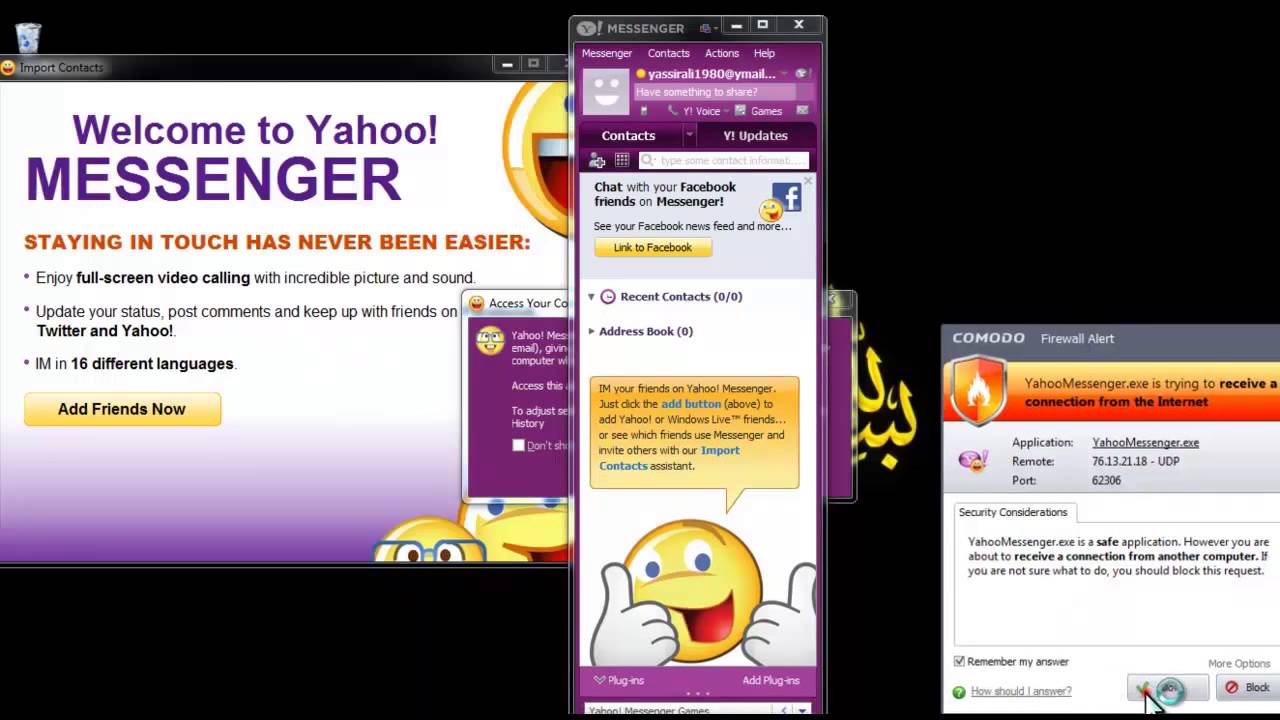Toggle the Don't show checkbox in dialog
The height and width of the screenshot is (720, 1280).
[518, 445]
